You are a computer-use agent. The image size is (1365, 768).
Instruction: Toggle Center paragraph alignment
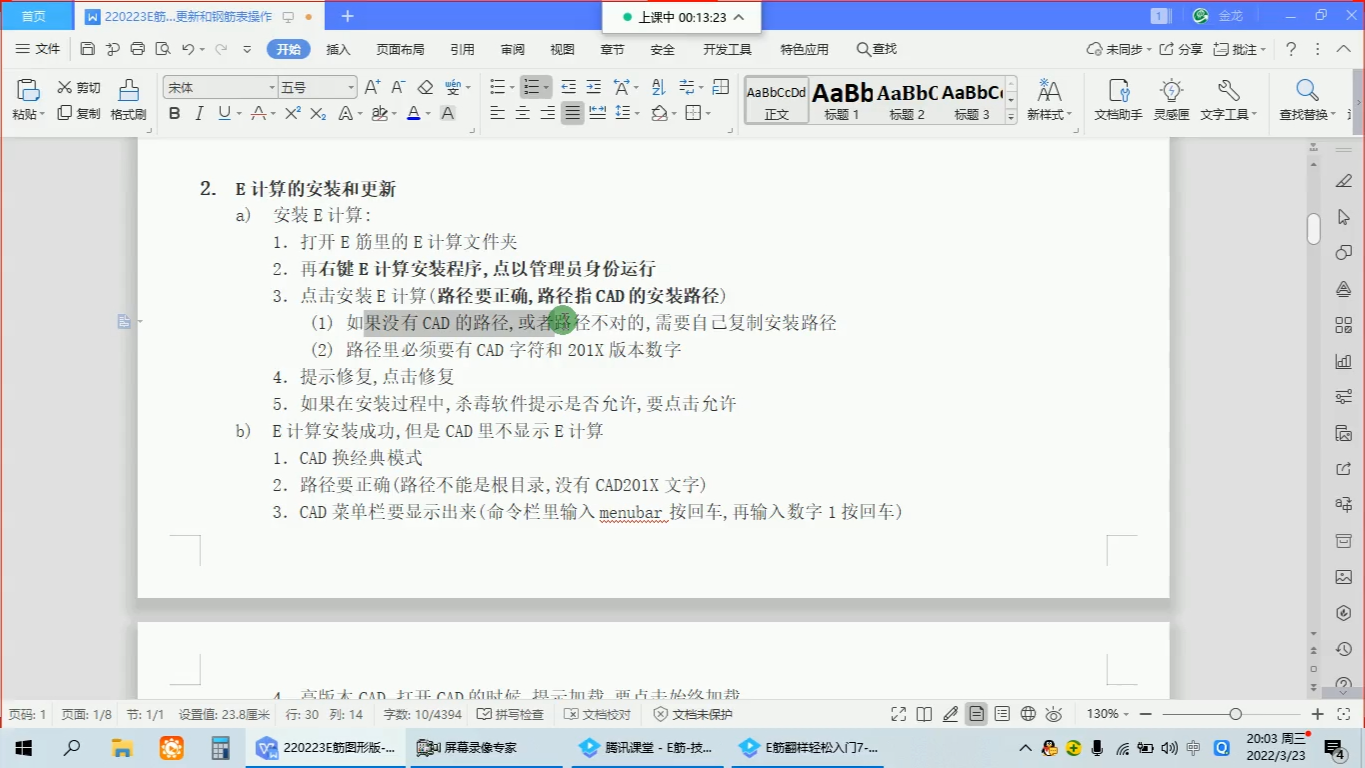pos(522,113)
